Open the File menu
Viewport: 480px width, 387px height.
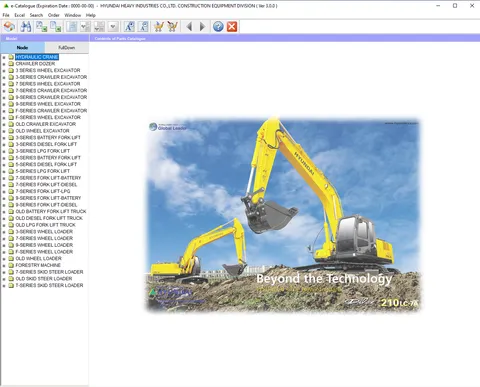click(x=6, y=15)
